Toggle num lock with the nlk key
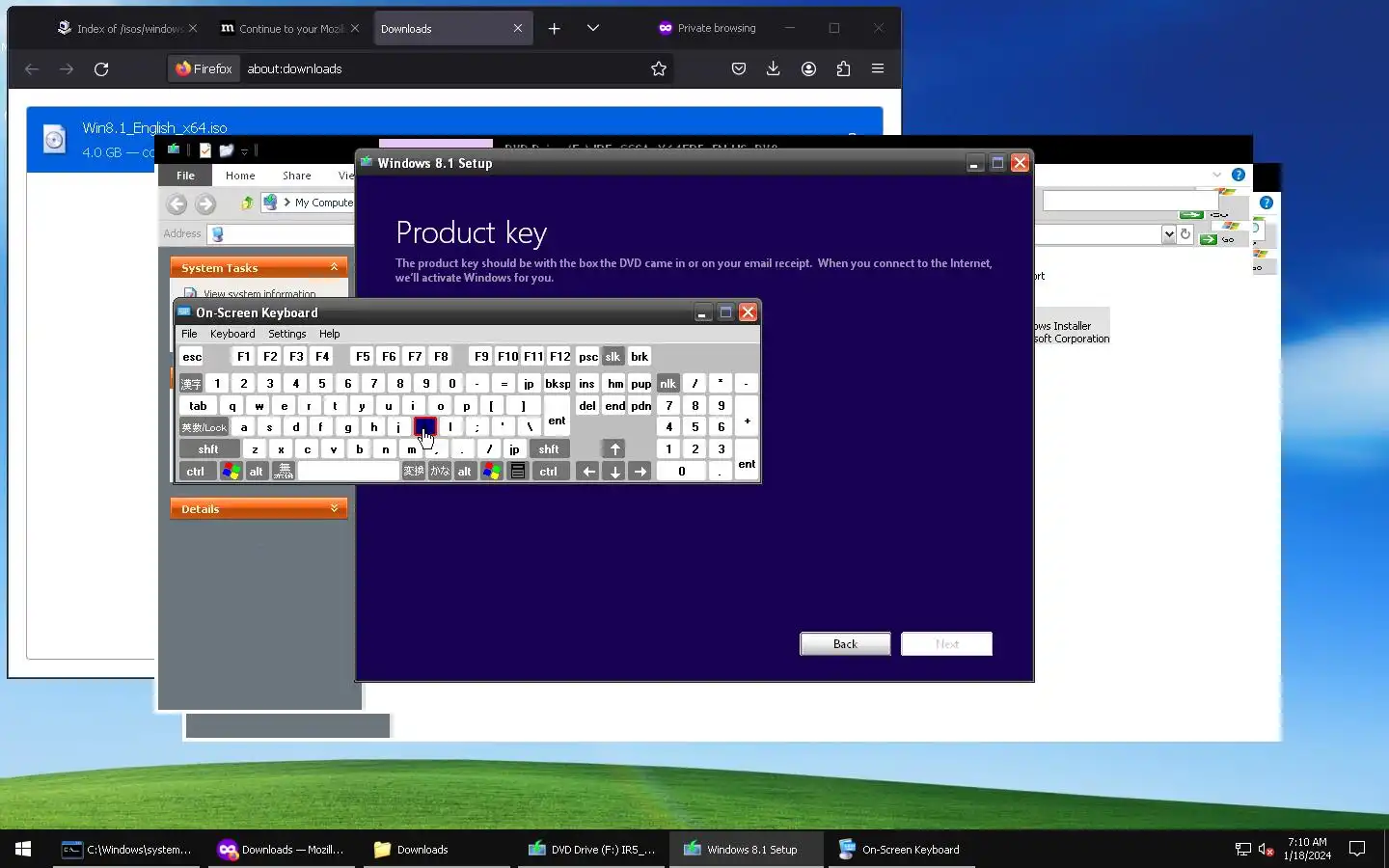The image size is (1389, 868). pyautogui.click(x=667, y=384)
